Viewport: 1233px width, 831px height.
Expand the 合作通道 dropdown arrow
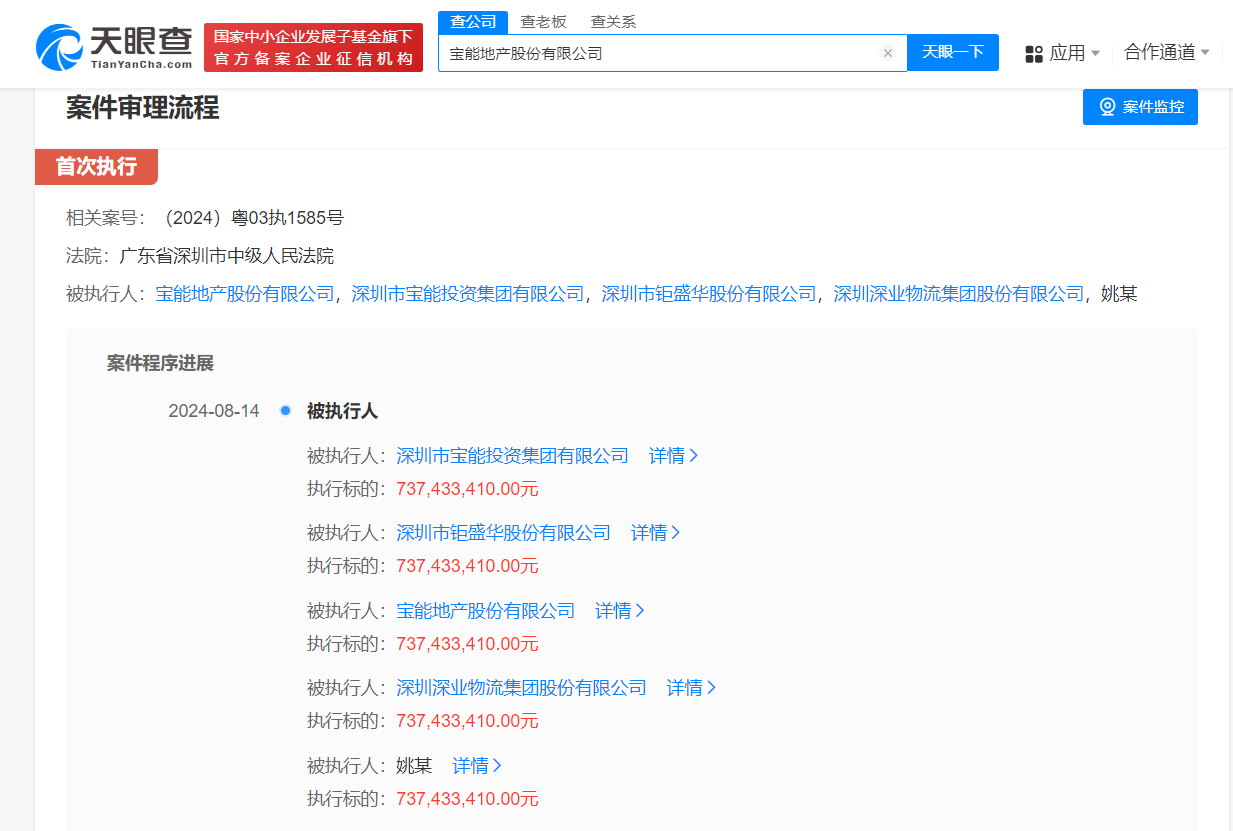tap(1207, 53)
